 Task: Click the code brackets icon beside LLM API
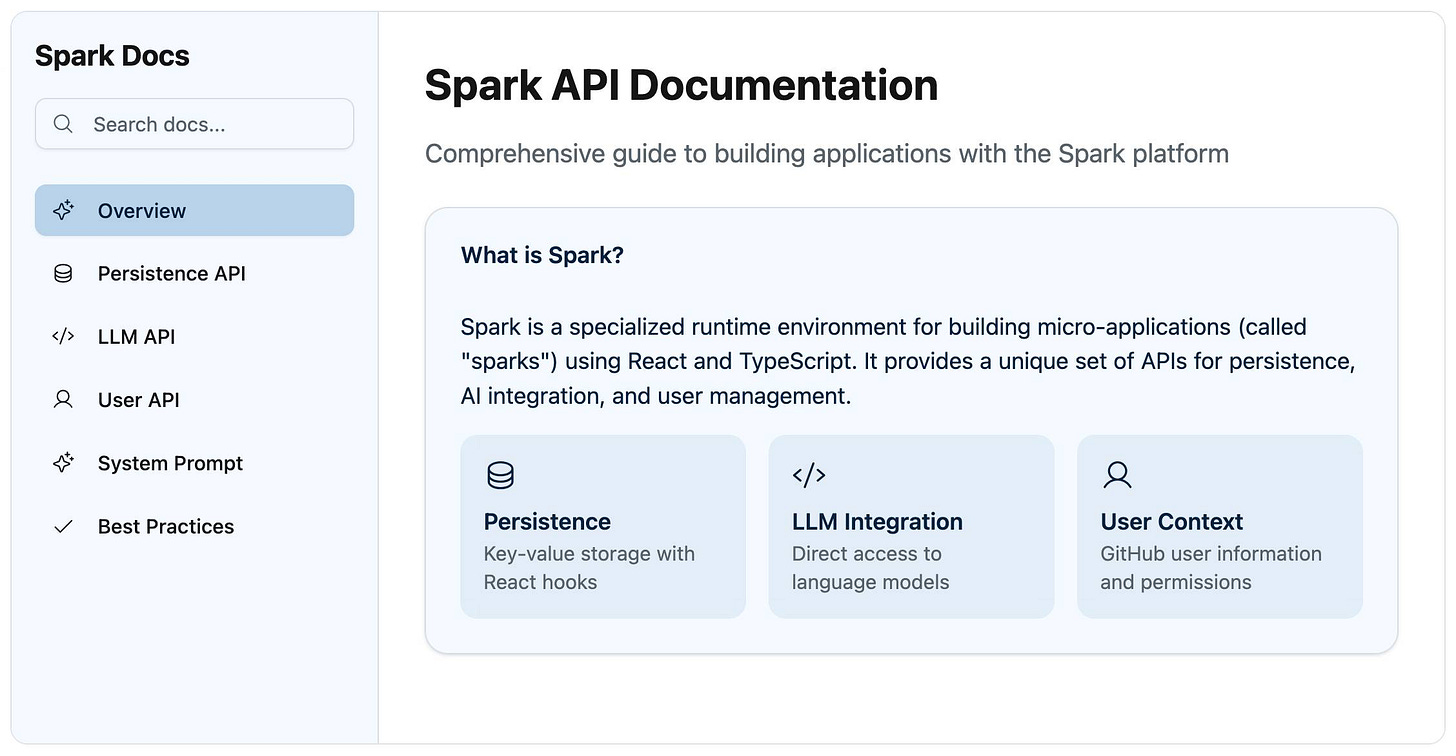pos(63,336)
